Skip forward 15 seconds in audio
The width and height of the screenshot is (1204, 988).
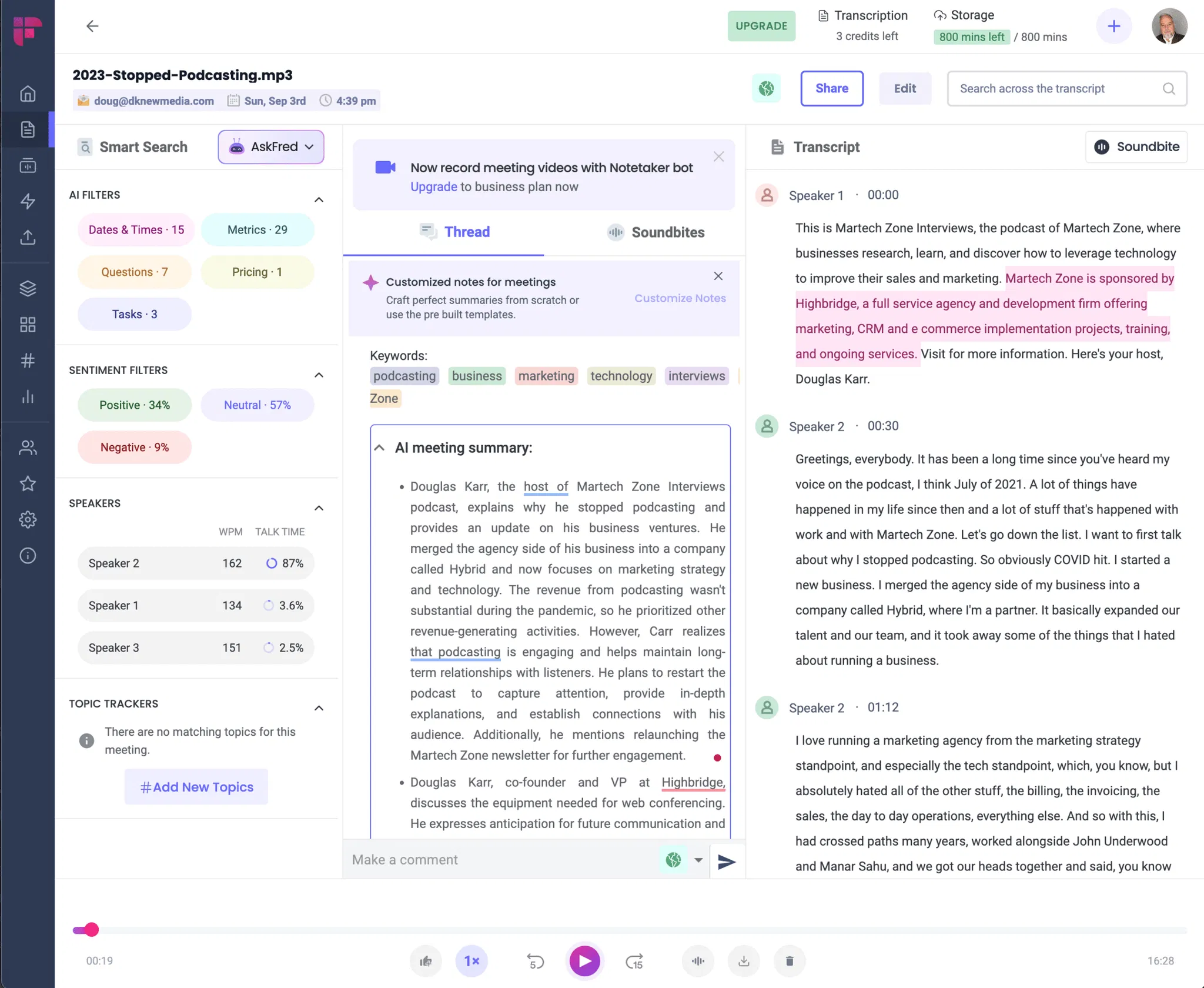(634, 961)
